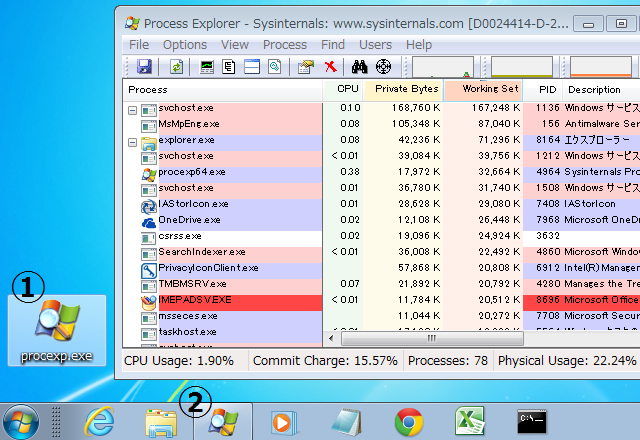Toggle the lower pane toolbar icon
Viewport: 640px width, 440px height.
[x=252, y=67]
